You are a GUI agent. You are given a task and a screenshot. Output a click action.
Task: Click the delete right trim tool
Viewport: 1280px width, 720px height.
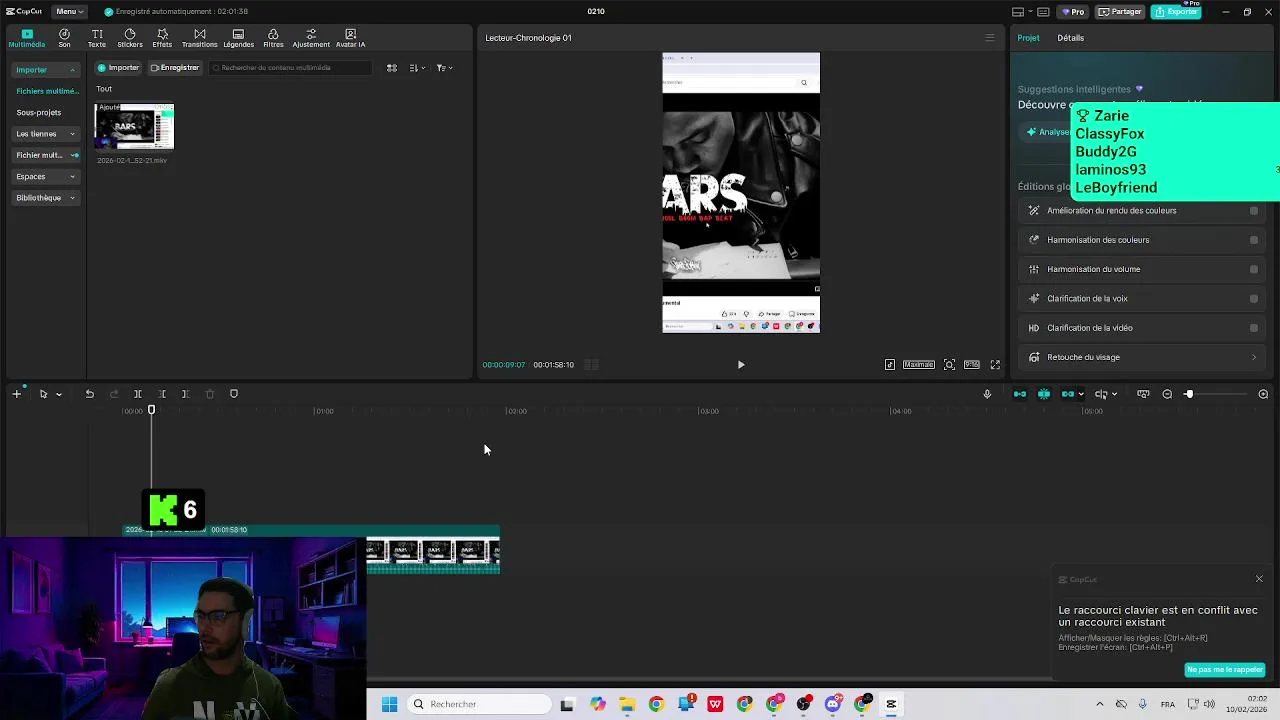(185, 394)
